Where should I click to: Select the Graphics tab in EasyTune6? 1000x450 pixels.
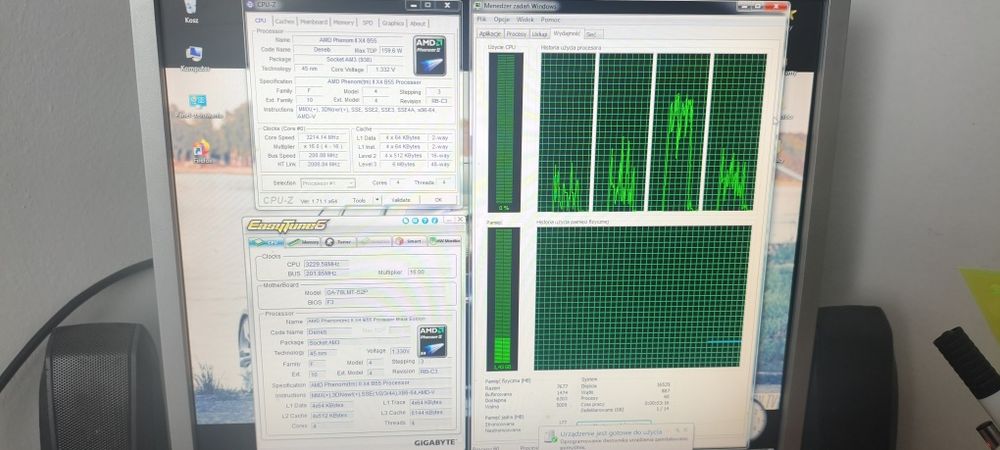374,242
